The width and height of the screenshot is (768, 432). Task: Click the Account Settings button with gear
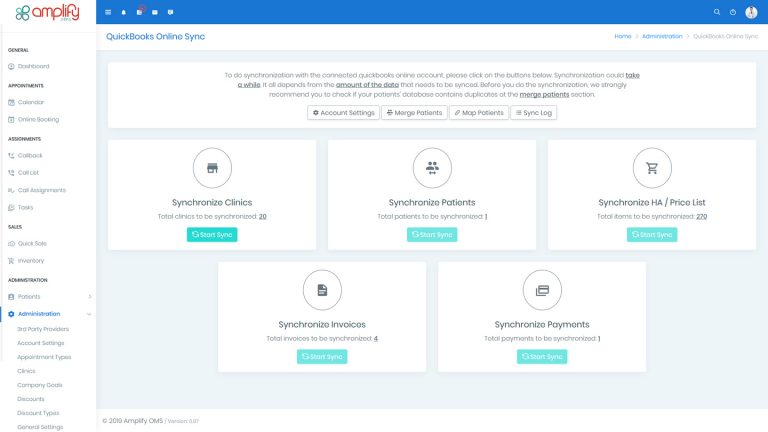[343, 113]
